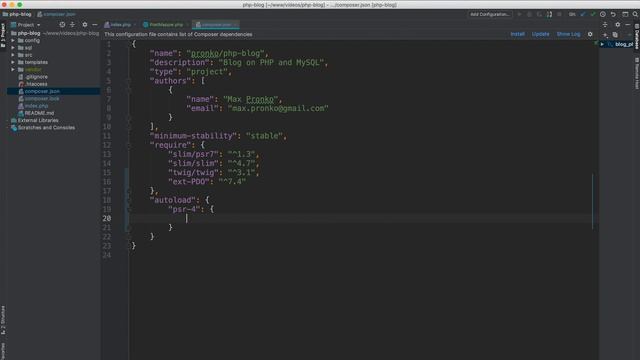Click composer.json breadcrumb in navigation bar
Screen dimensions: 640x360
click(56, 14)
